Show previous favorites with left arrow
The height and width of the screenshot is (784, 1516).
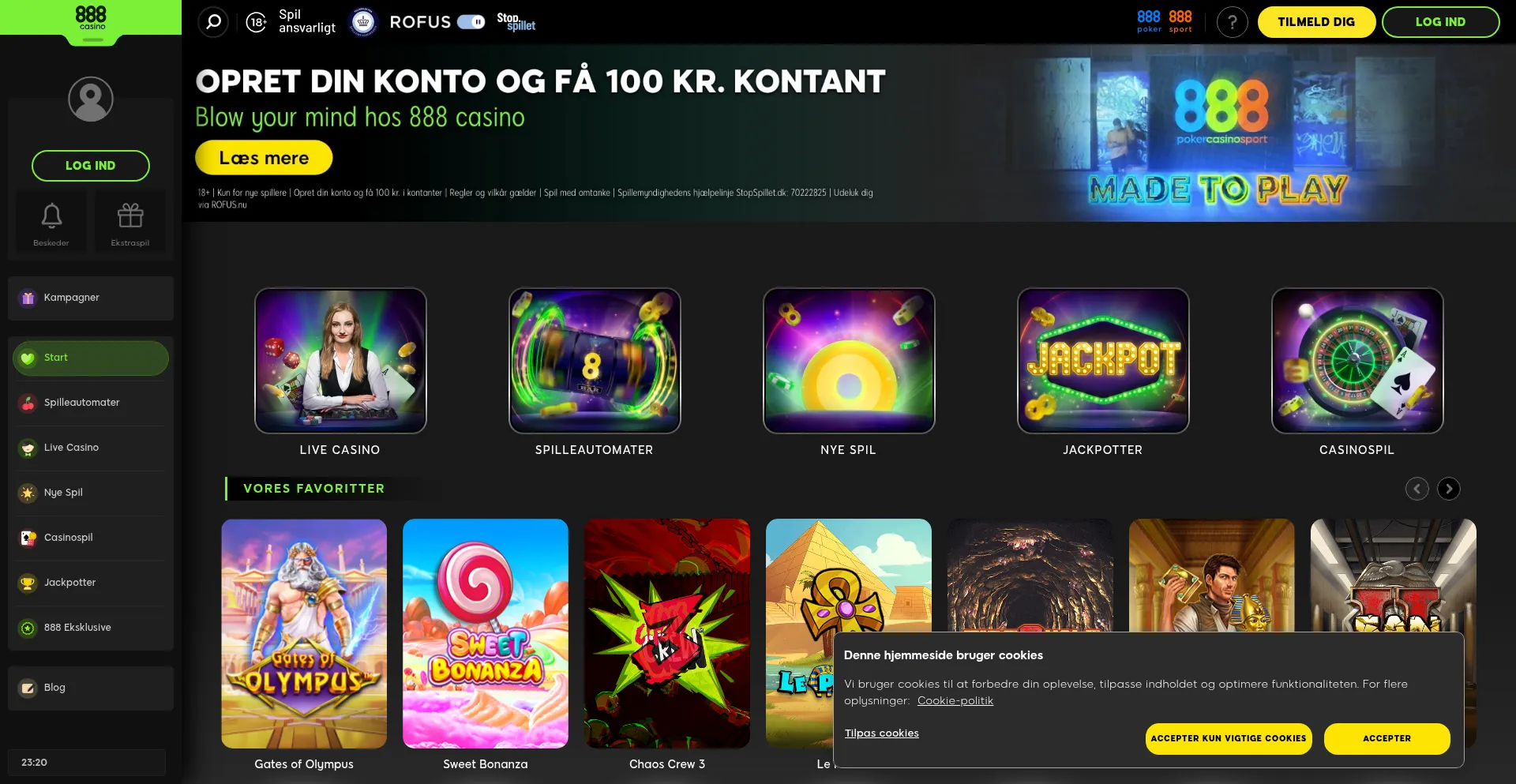tap(1417, 489)
